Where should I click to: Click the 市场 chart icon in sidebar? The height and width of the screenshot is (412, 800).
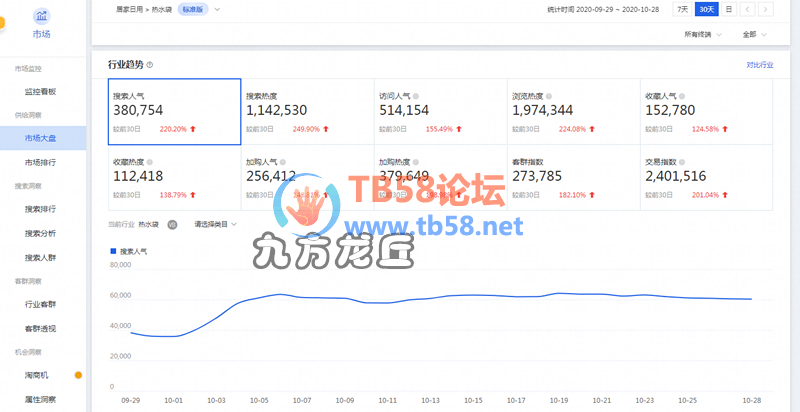(42, 16)
